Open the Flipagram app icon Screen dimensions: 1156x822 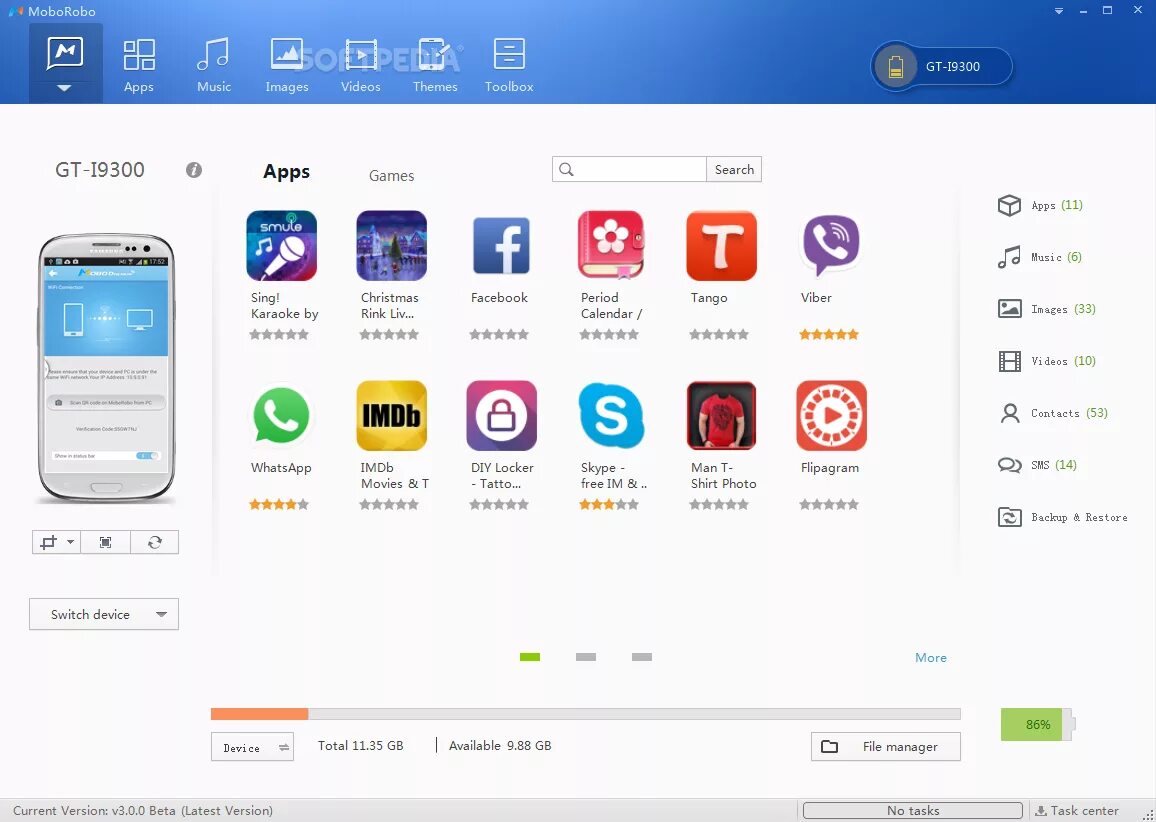click(x=831, y=416)
